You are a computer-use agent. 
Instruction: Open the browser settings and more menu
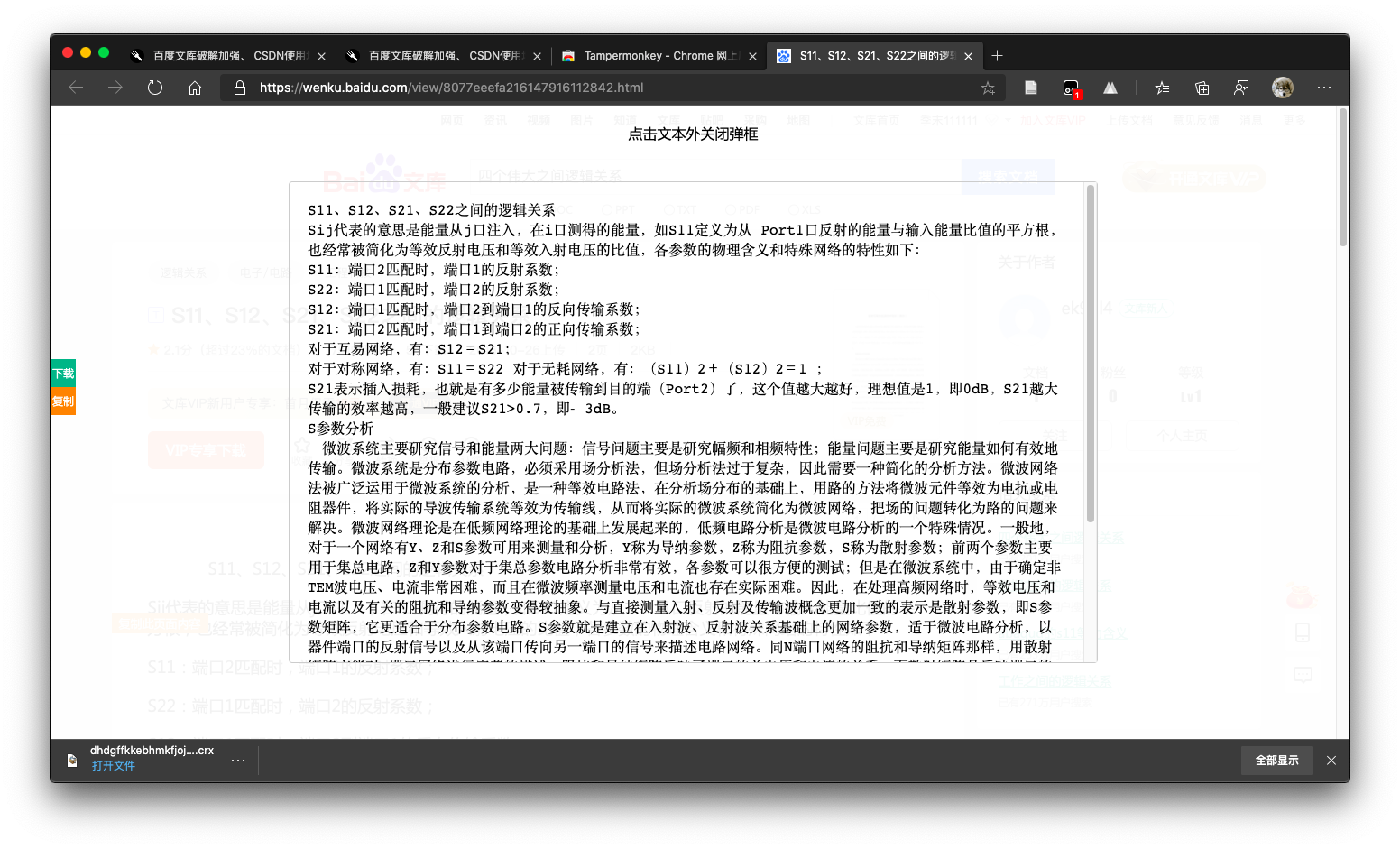[1324, 88]
